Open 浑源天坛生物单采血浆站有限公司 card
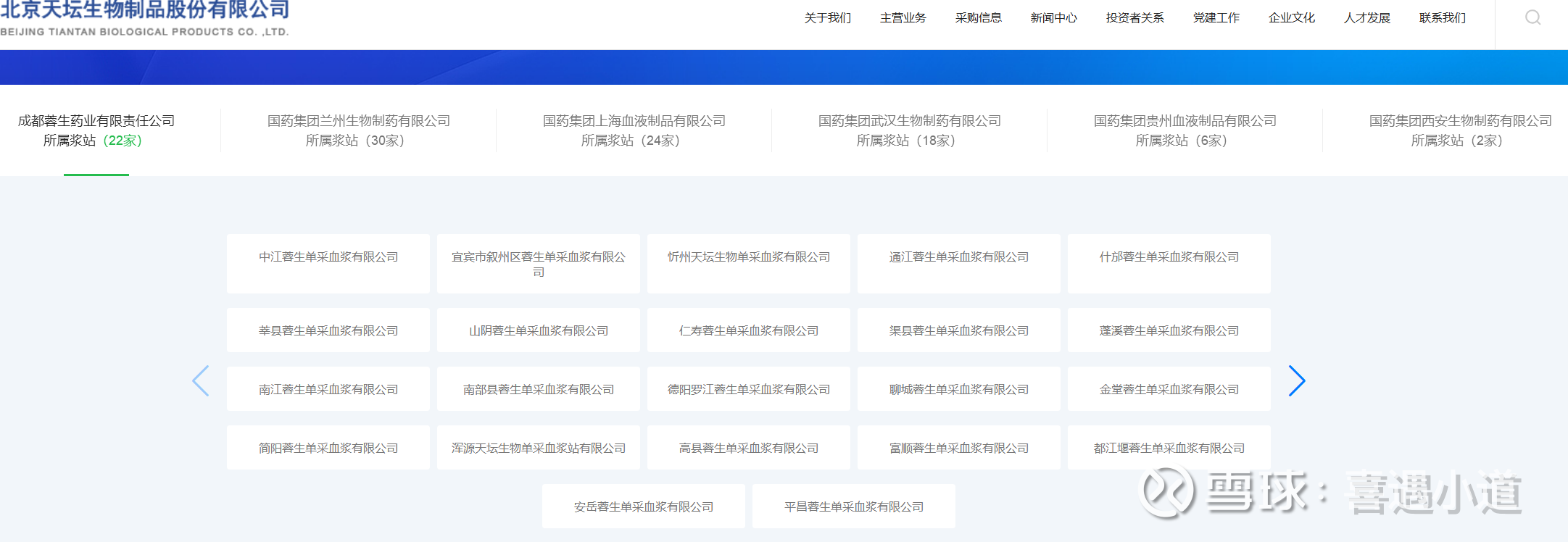Viewport: 1568px width, 542px height. tap(539, 448)
